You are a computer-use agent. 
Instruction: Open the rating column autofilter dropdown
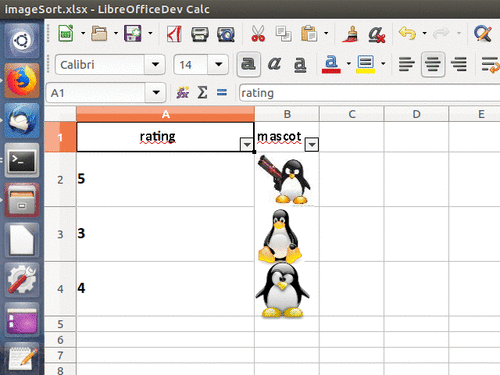pyautogui.click(x=247, y=144)
